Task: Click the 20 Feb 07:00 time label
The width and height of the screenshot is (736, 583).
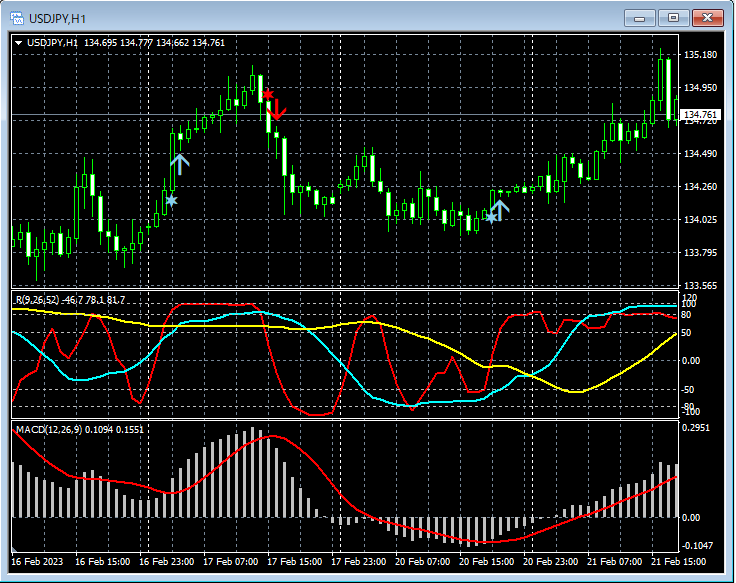Action: point(422,561)
